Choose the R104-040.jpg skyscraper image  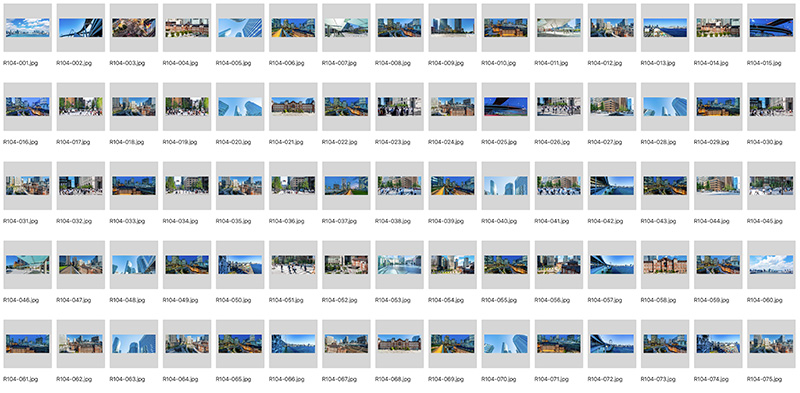click(x=506, y=186)
